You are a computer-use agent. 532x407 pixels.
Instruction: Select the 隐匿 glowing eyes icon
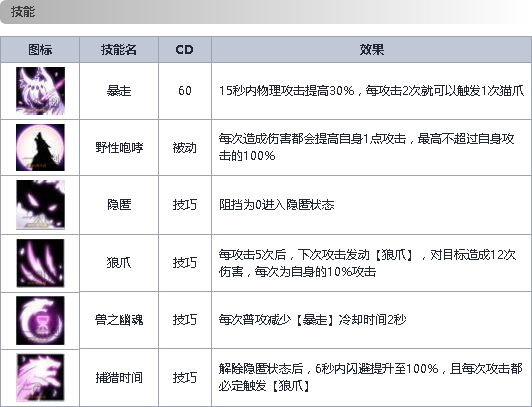pos(40,205)
